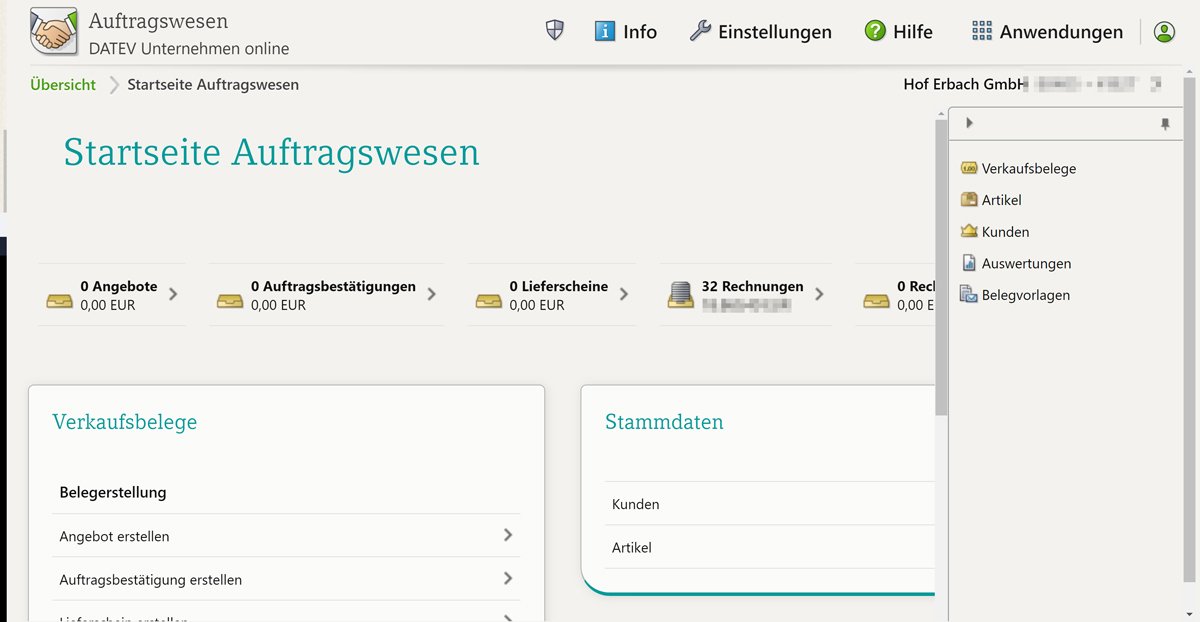This screenshot has width=1200, height=622.
Task: Open Artikel in the side panel
Action: point(1001,200)
